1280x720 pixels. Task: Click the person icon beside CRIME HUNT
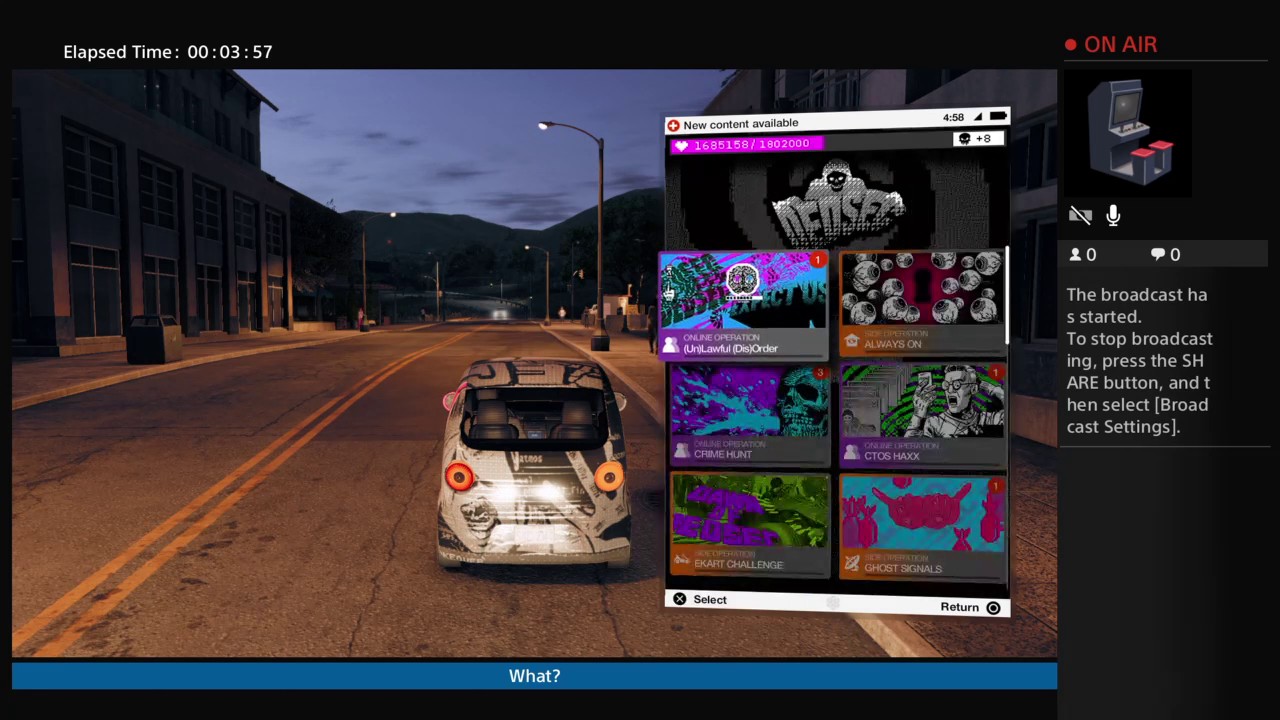point(680,451)
